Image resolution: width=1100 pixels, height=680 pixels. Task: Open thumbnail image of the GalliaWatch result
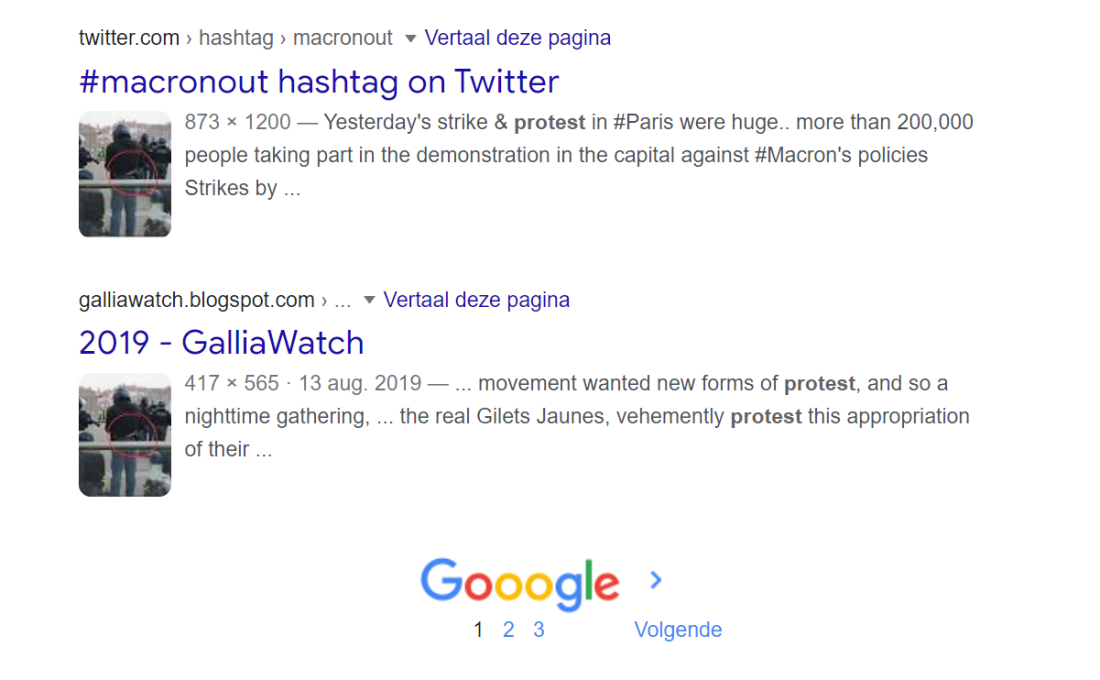[x=125, y=435]
